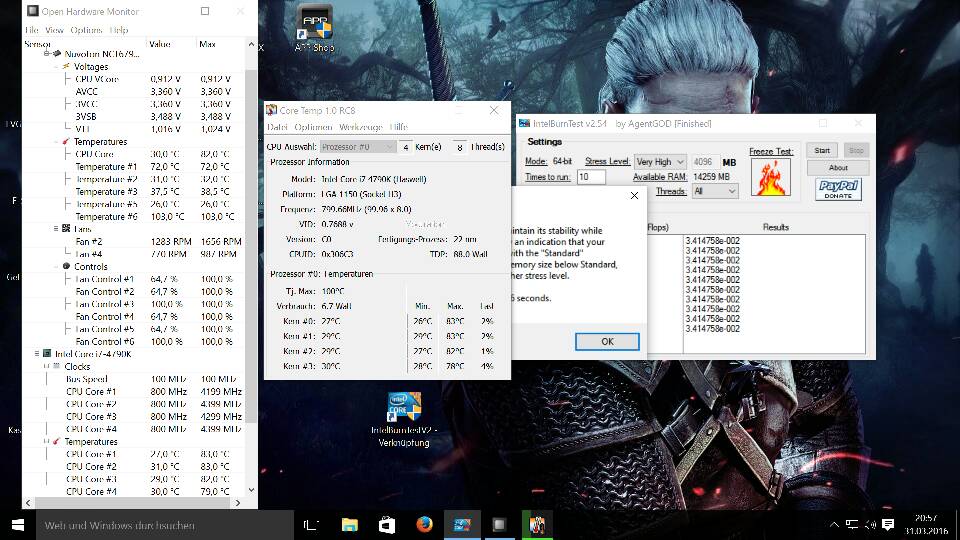Image resolution: width=960 pixels, height=540 pixels.
Task: Open the Datei menu in Core Temp
Action: click(x=277, y=127)
